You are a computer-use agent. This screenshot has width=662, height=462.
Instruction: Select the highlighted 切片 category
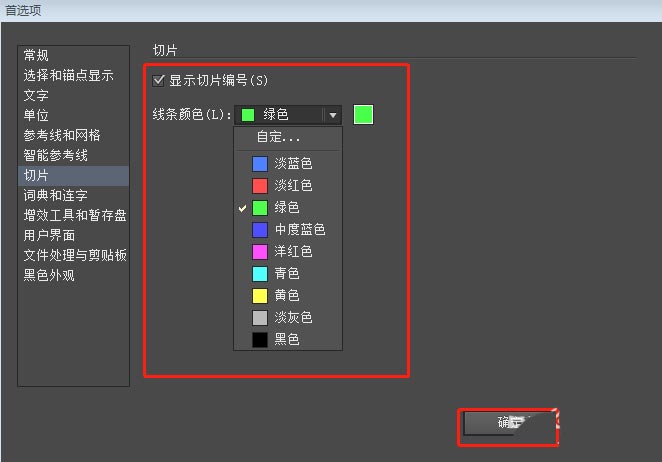coord(73,175)
